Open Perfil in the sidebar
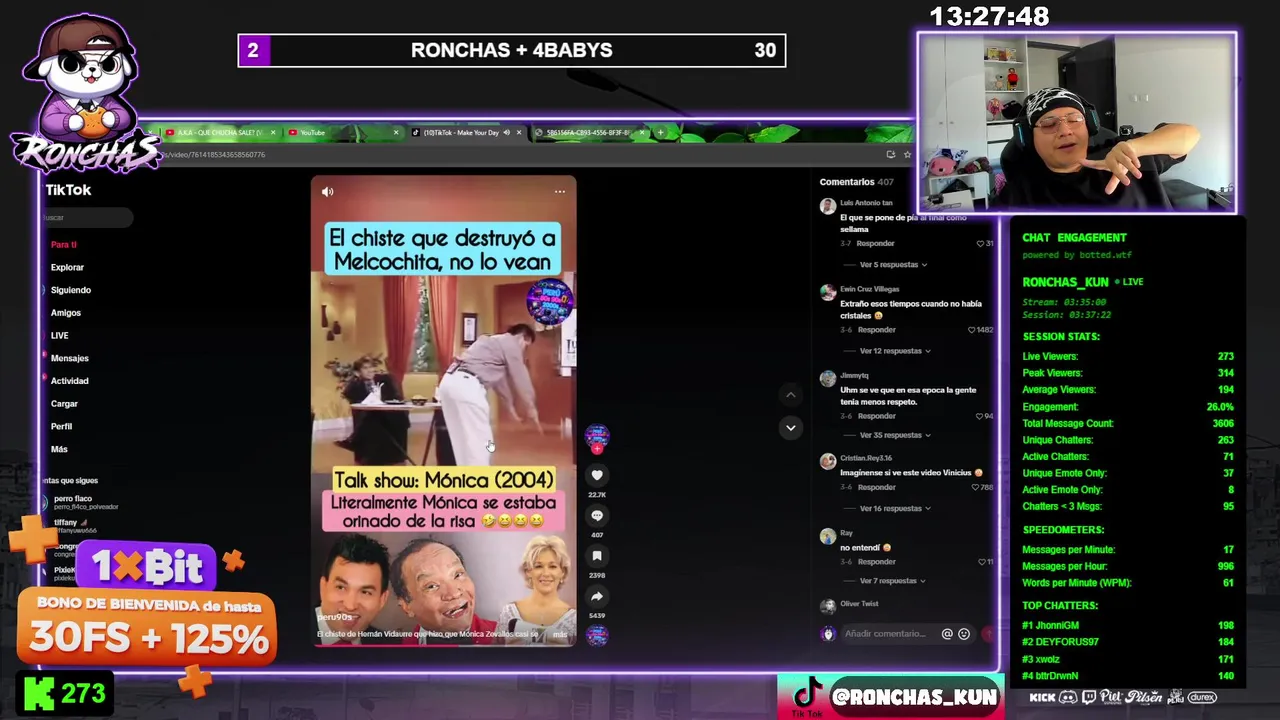Viewport: 1280px width, 720px height. click(x=62, y=426)
